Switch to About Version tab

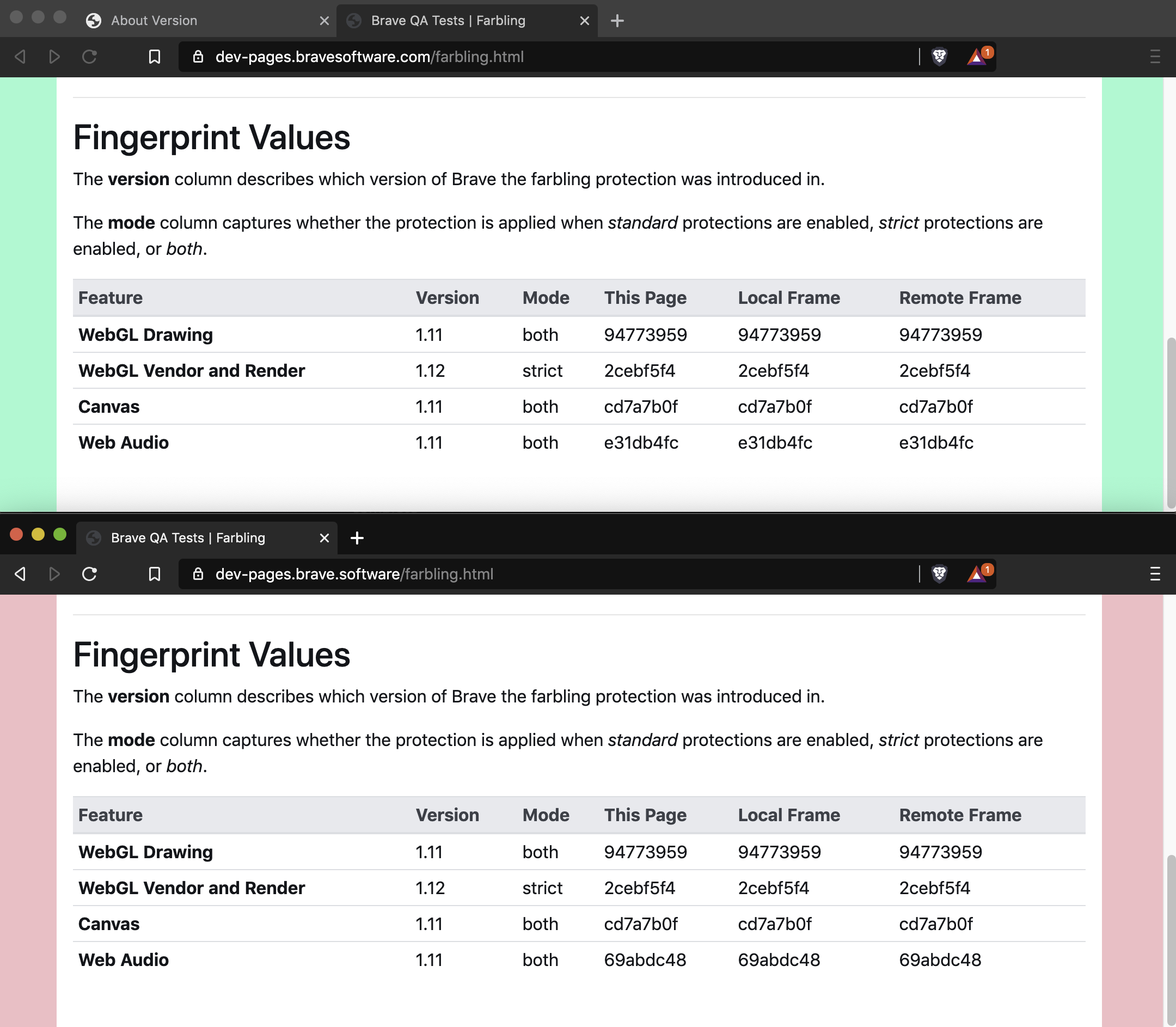pos(206,21)
